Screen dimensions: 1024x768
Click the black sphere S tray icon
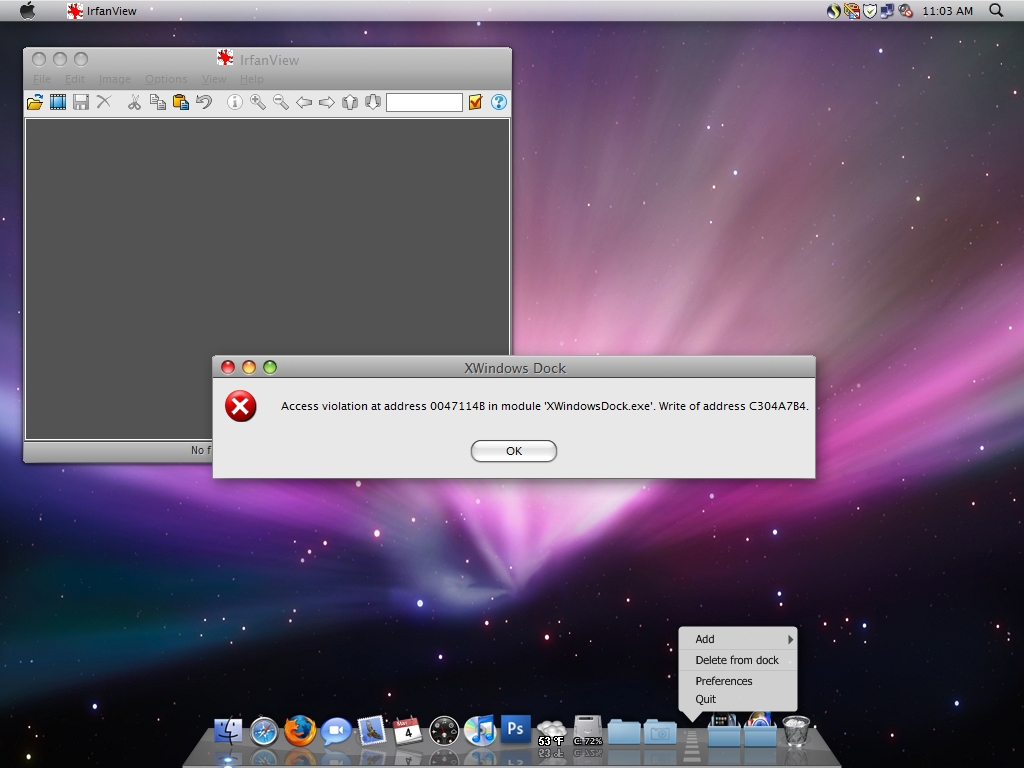[x=833, y=10]
